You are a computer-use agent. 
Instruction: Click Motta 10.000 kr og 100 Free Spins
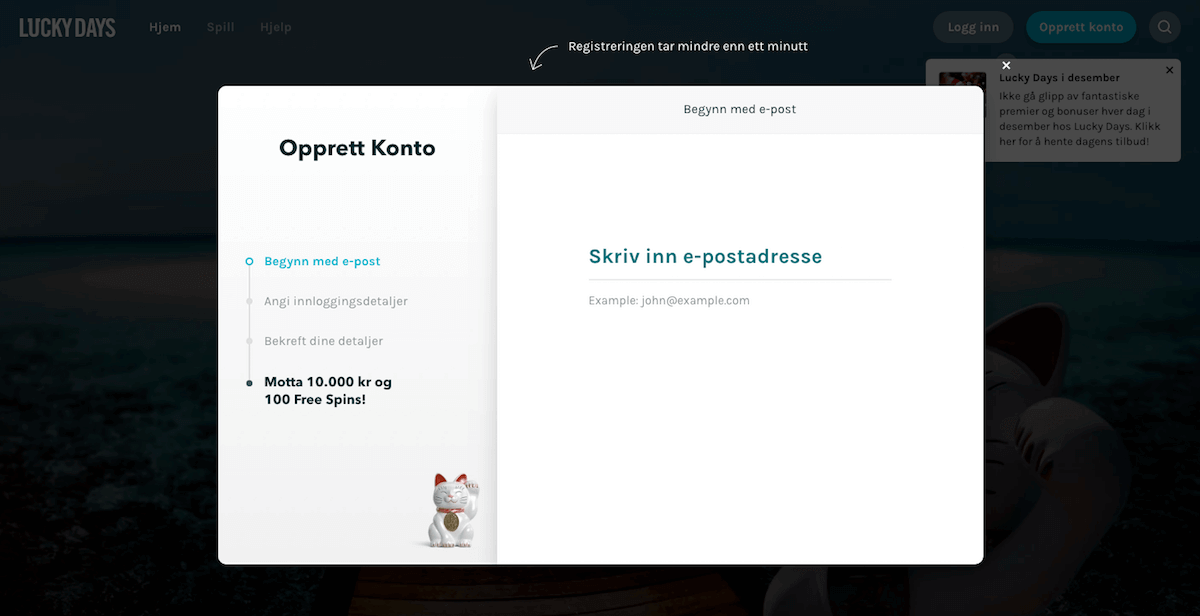[x=327, y=391]
